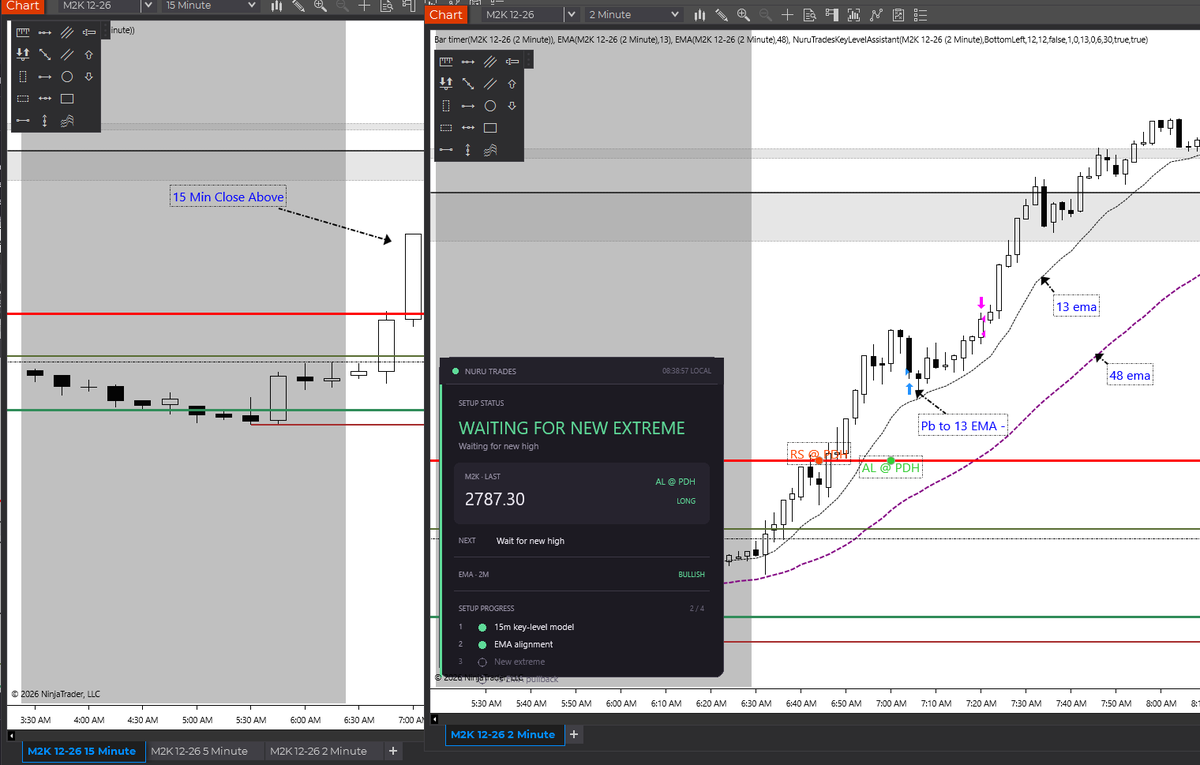This screenshot has height=765, width=1200.
Task: Show data box in 15 Minute chart toolbar
Action: (386, 6)
